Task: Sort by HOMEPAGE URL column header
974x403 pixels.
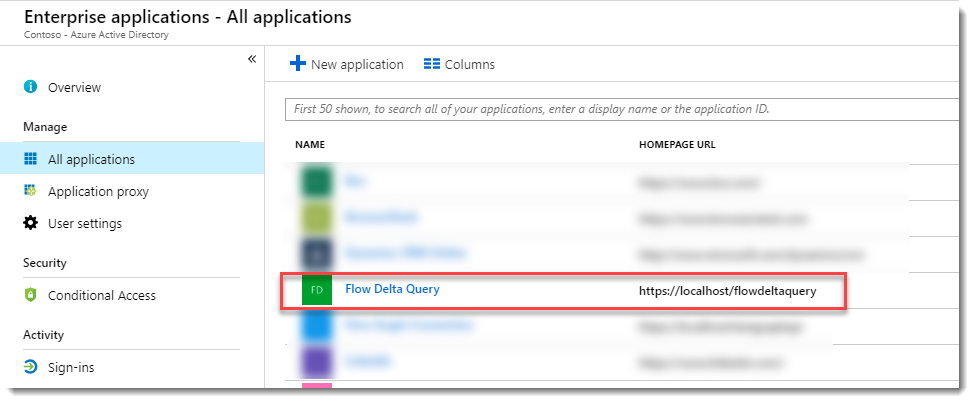Action: (677, 145)
